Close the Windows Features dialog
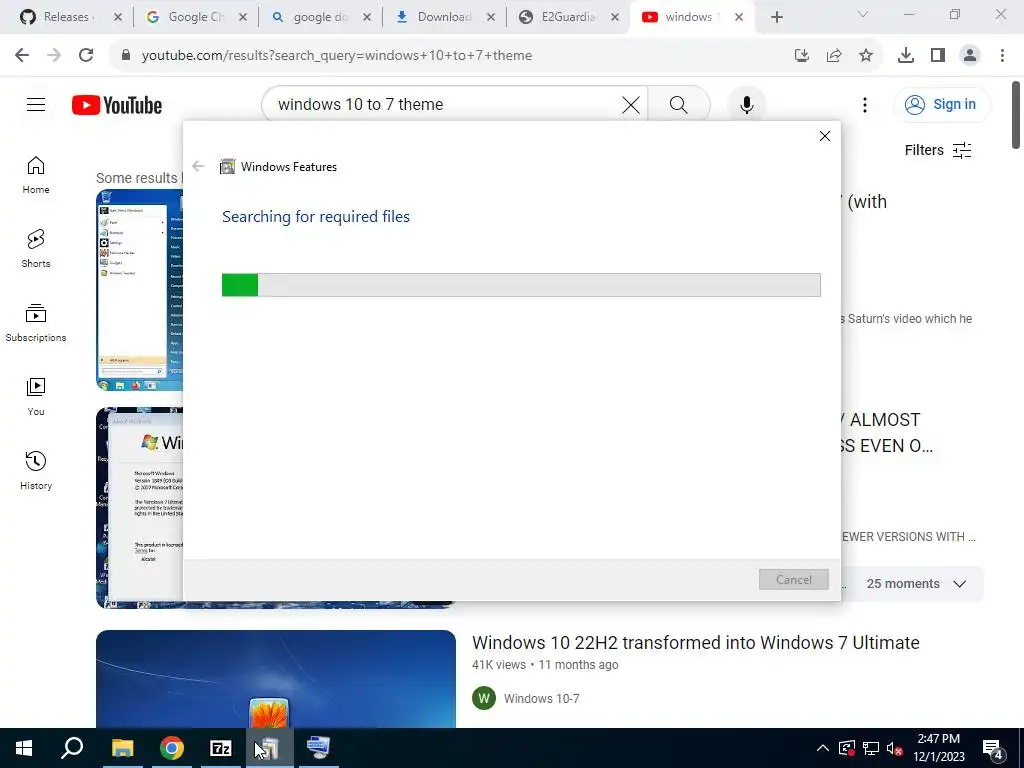This screenshot has height=768, width=1024. coord(825,136)
